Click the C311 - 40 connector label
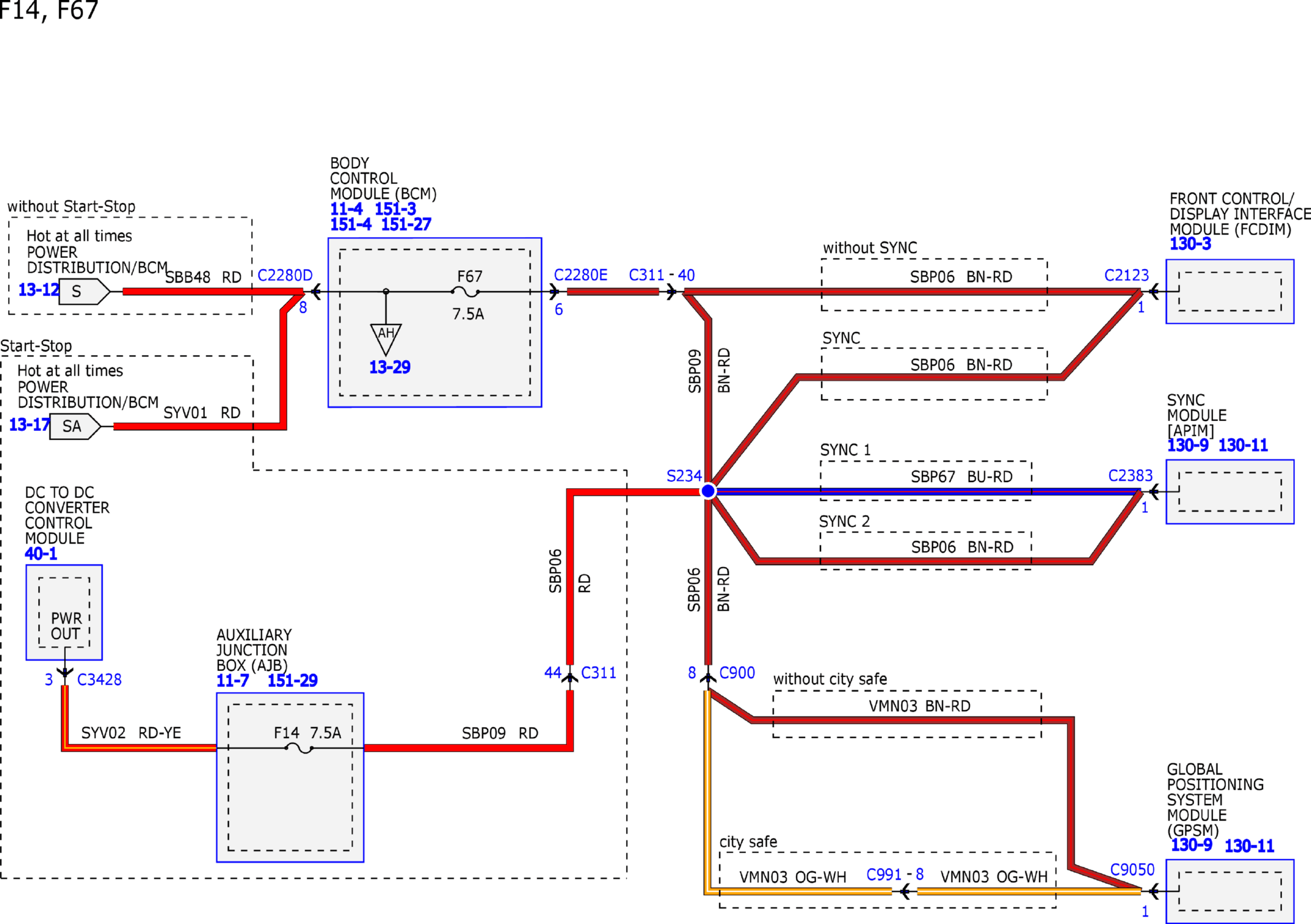This screenshot has width=1311, height=924. [x=662, y=275]
